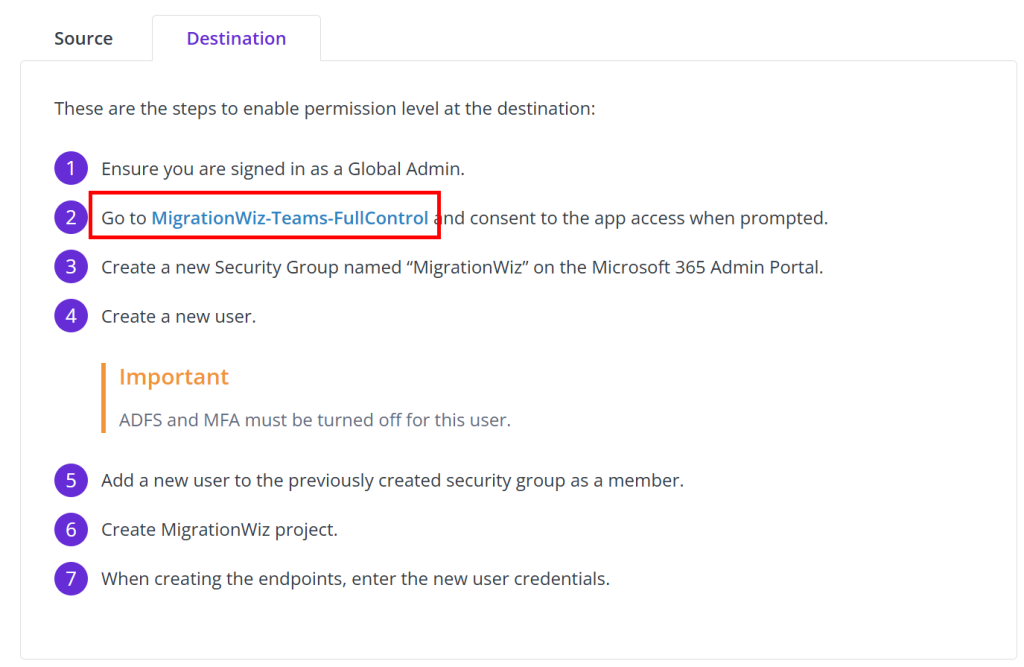Click the 'Create a new user.' step text
Screen dimensions: 1024x667
(178, 316)
